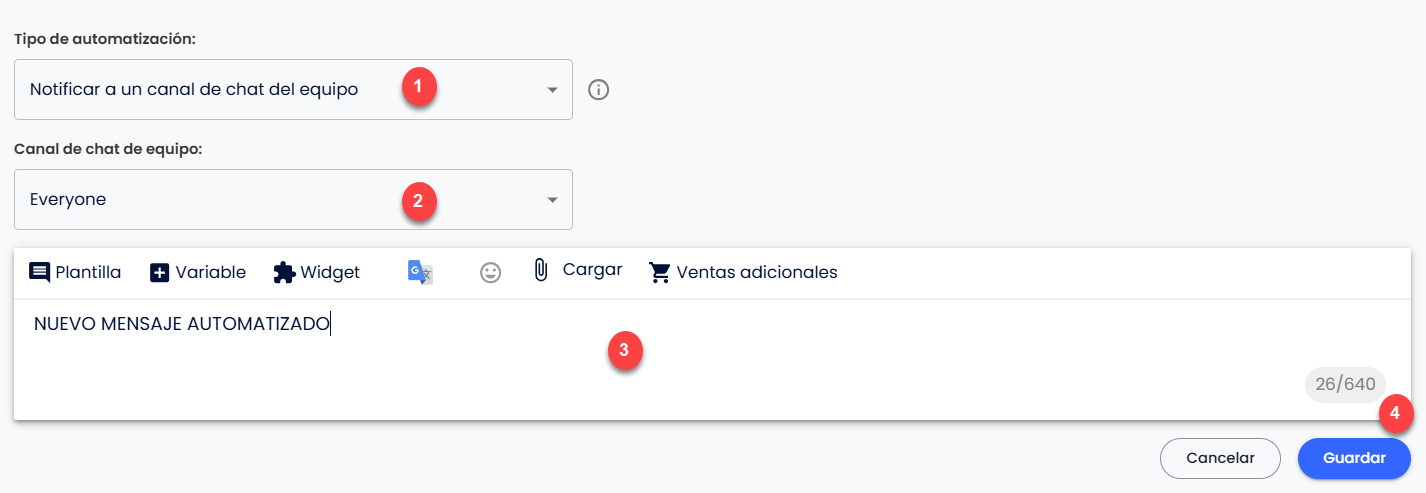Image resolution: width=1426 pixels, height=493 pixels.
Task: Click the red step marker number 3
Action: [624, 351]
